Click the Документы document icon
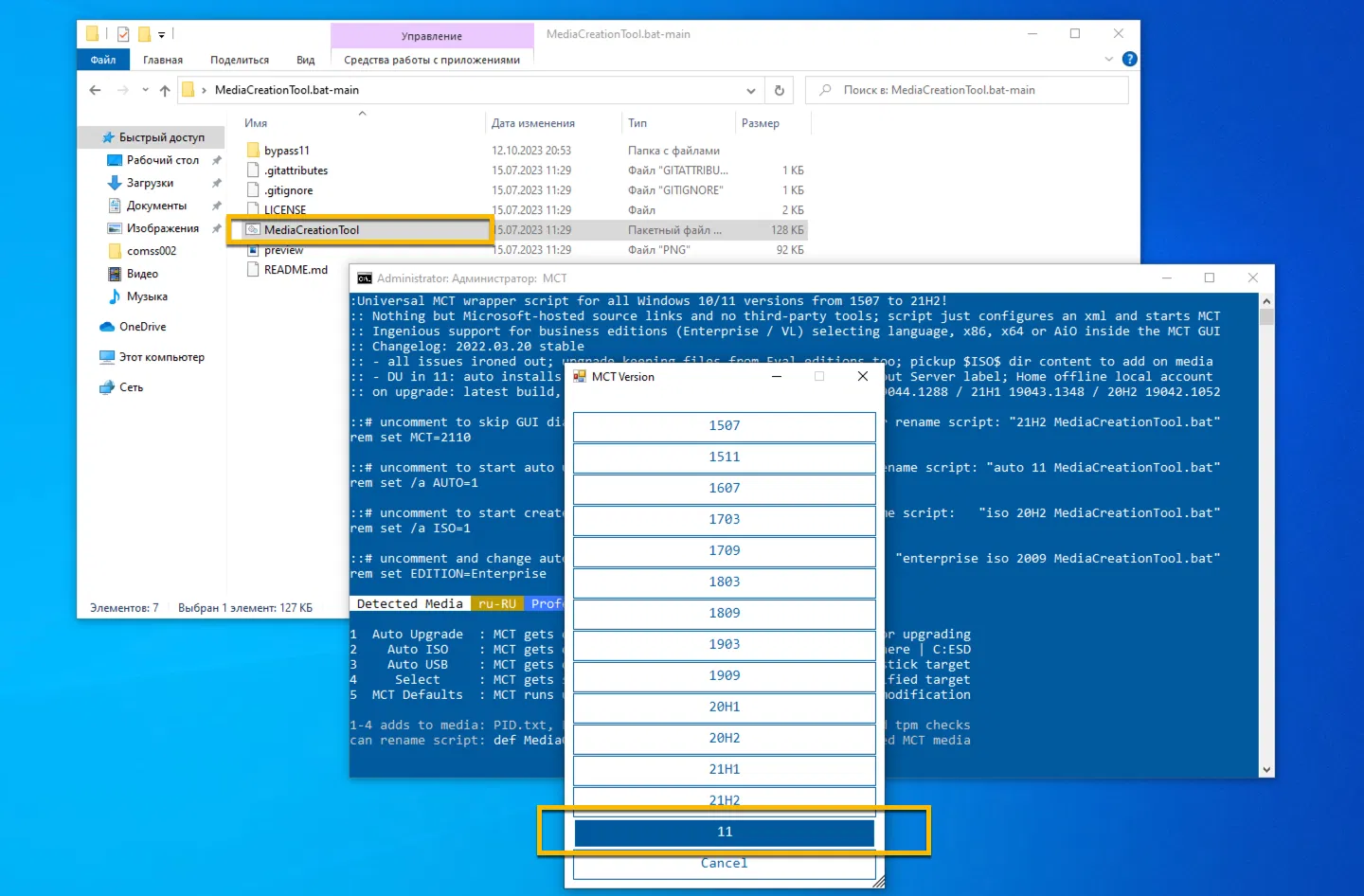Viewport: 1364px width, 896px height. (115, 206)
